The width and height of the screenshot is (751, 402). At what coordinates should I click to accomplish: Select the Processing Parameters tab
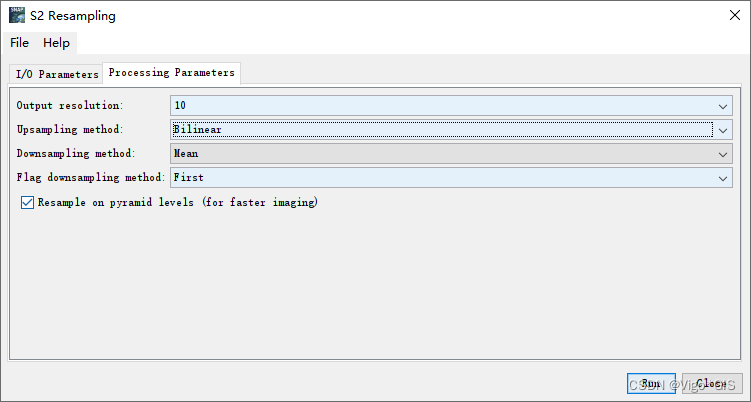pos(171,73)
